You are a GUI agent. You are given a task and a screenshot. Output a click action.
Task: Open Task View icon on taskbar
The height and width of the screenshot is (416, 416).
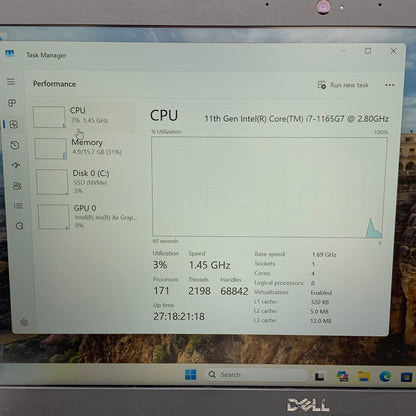(x=320, y=376)
